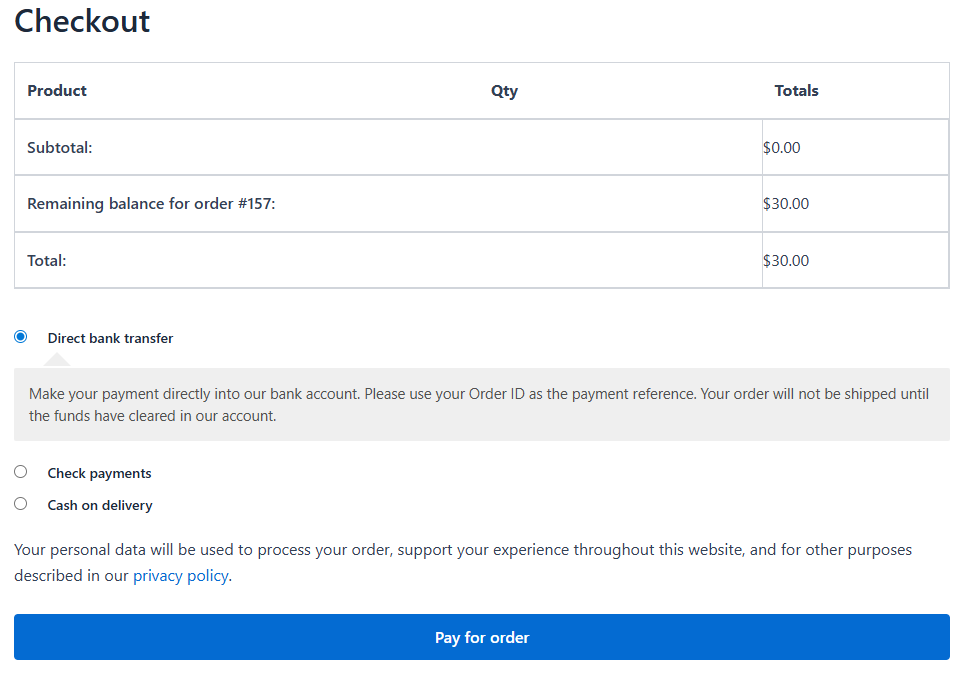This screenshot has height=677, width=966.
Task: Select the Direct bank transfer payment option
Action: tap(20, 337)
